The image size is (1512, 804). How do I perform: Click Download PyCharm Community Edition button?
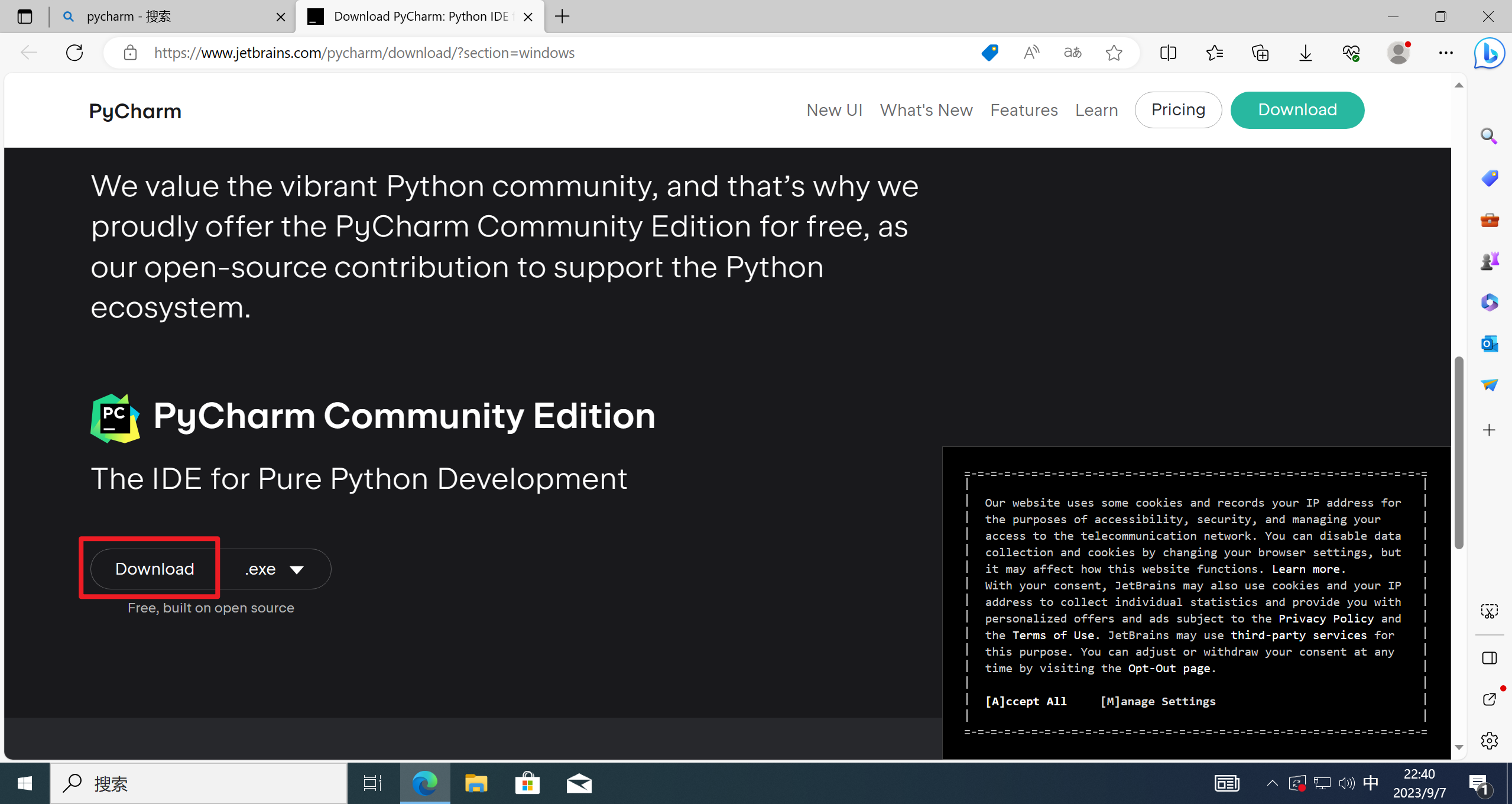[x=155, y=569]
